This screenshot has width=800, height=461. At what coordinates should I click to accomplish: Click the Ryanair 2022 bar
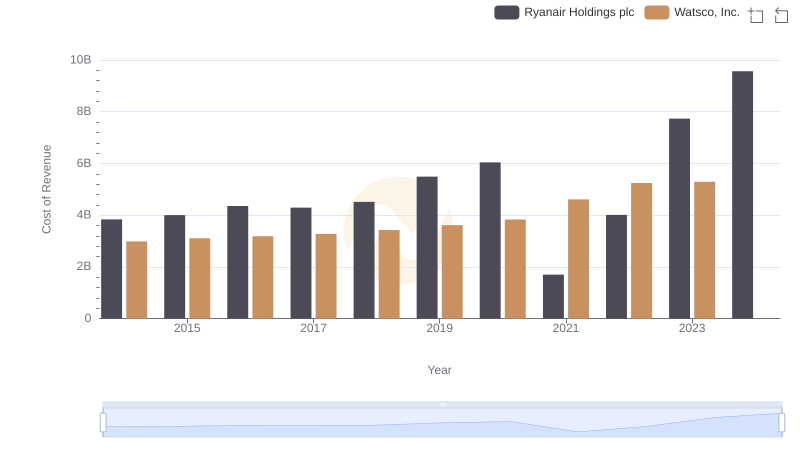coord(616,267)
